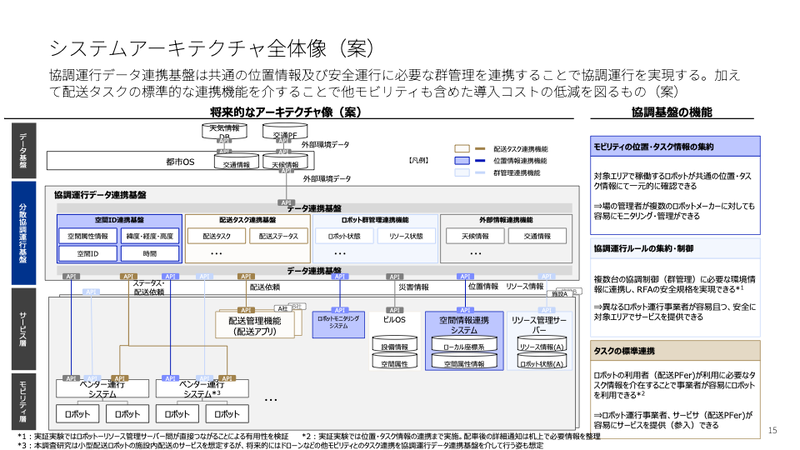Click the 空間属性 cylinder under ビルOS
The image size is (800, 450).
click(x=395, y=364)
